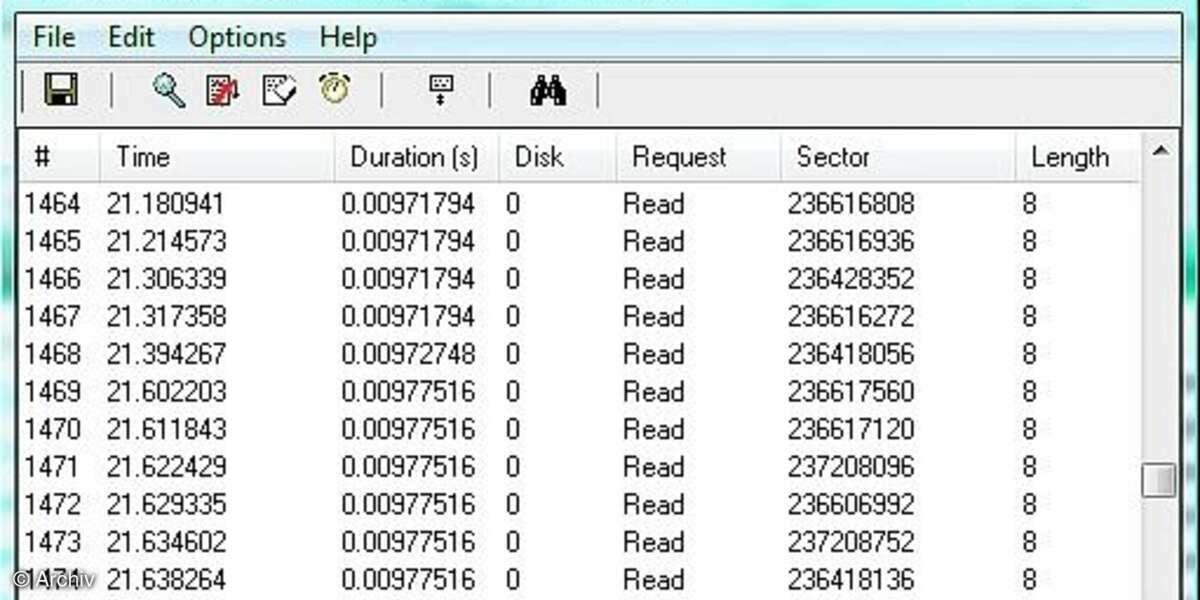Toggle event capture with the magnifier icon
Viewport: 1200px width, 600px height.
[167, 90]
